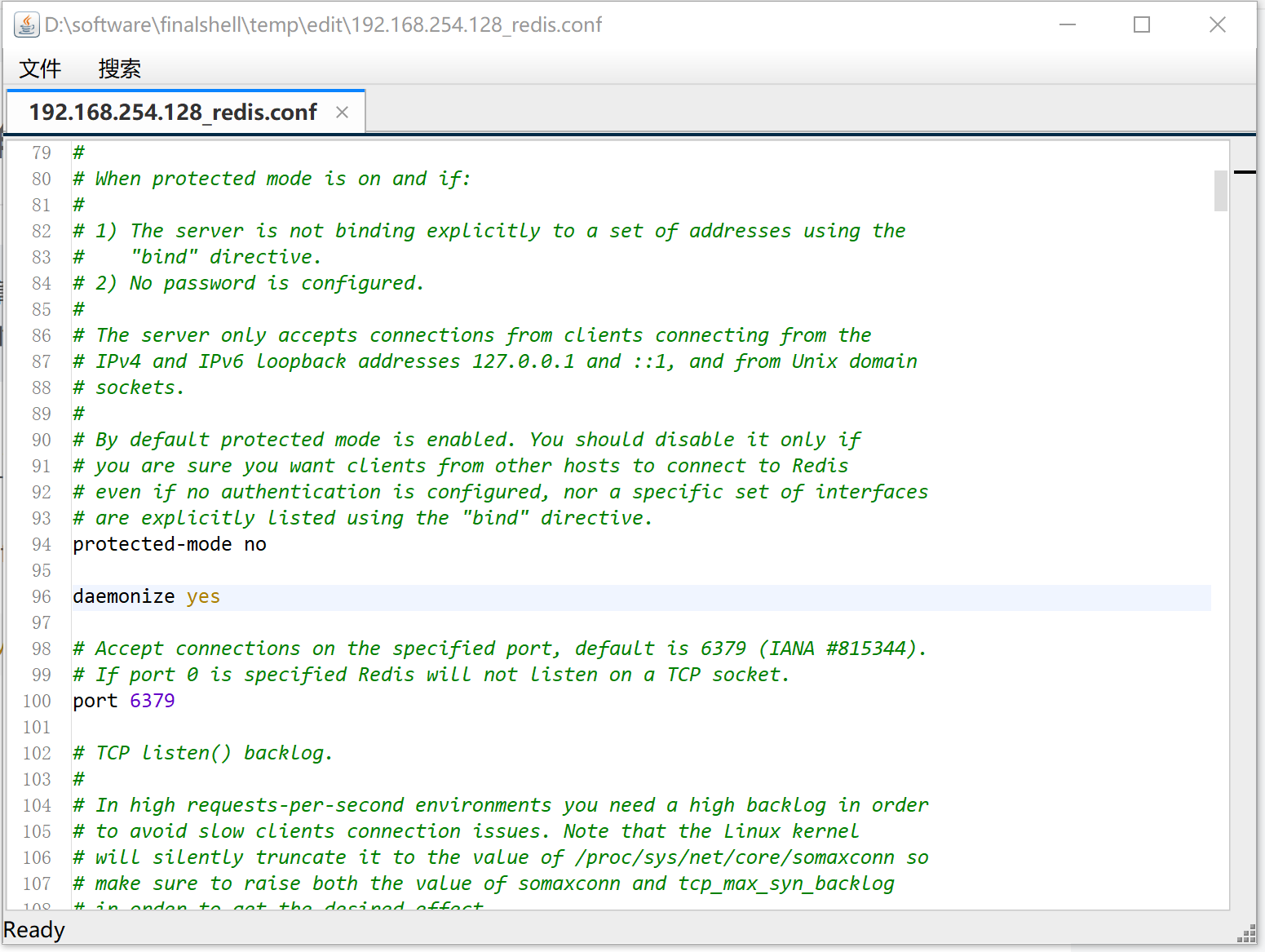Minimize the editor window
1265x952 pixels.
[1068, 24]
